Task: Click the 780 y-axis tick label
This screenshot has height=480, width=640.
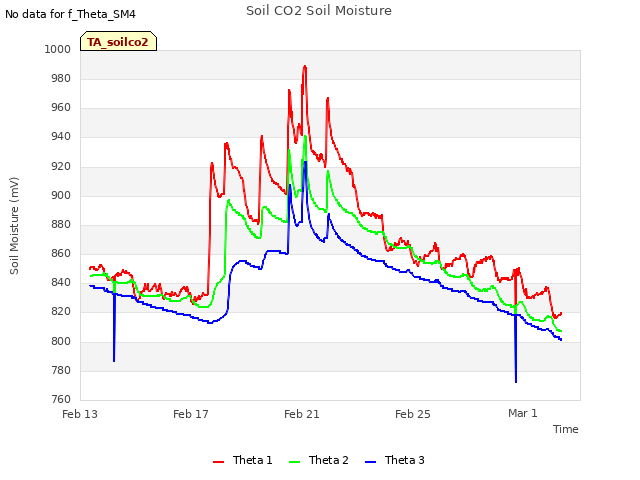Action: pos(61,371)
